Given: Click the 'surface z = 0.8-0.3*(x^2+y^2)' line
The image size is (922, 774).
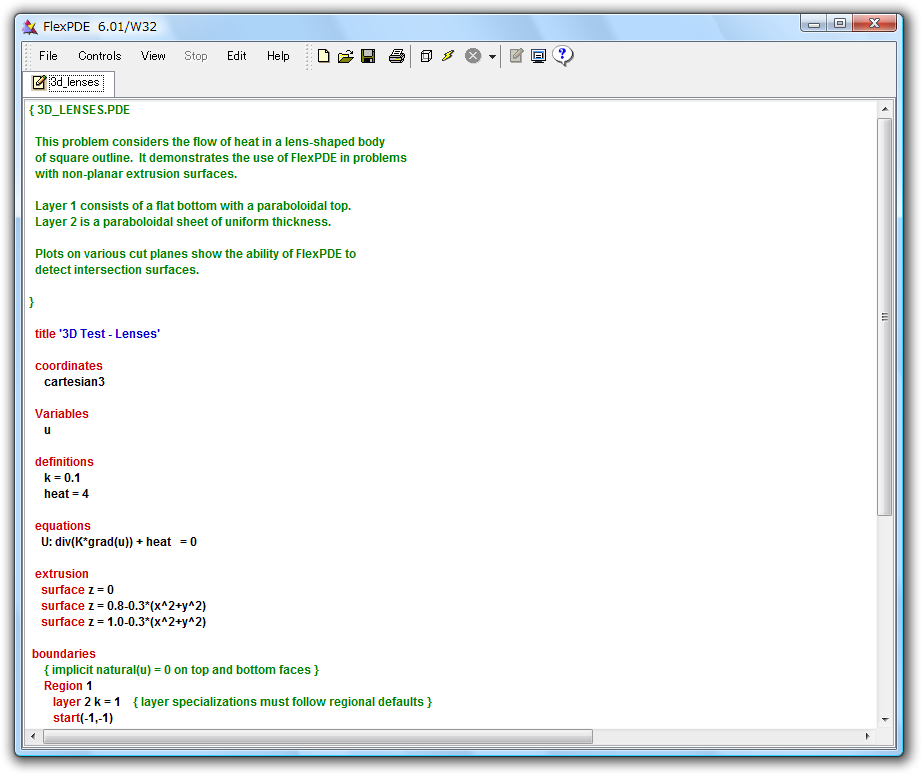Looking at the screenshot, I should [123, 606].
